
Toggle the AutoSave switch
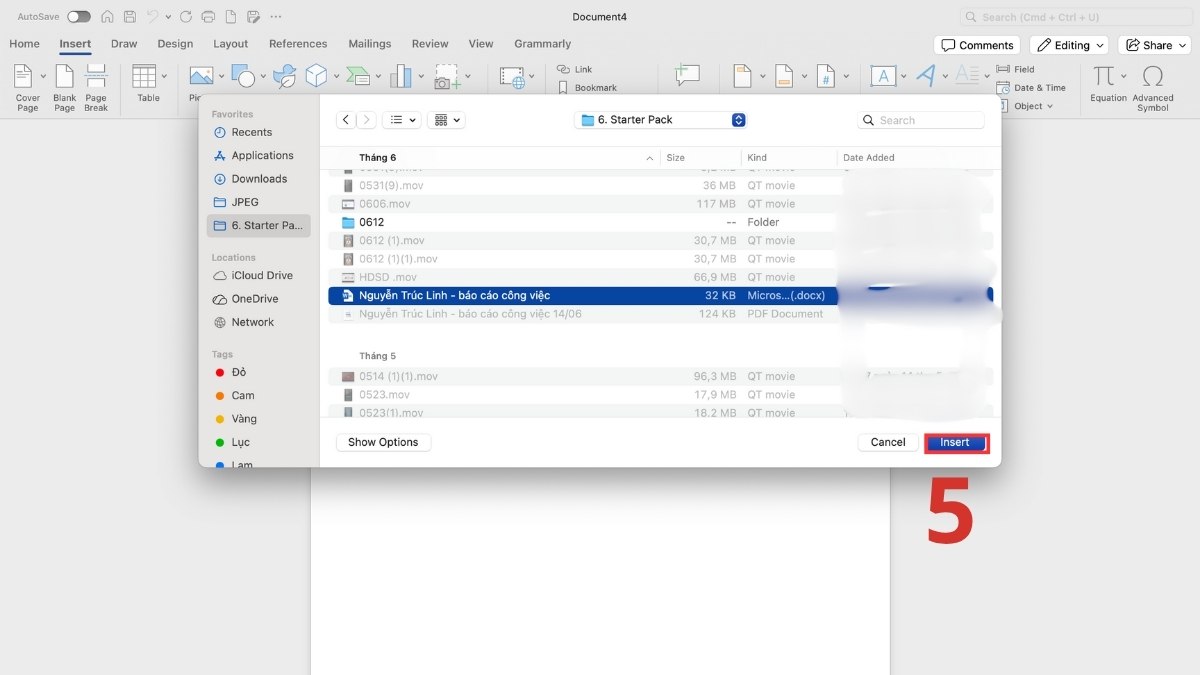pyautogui.click(x=78, y=17)
